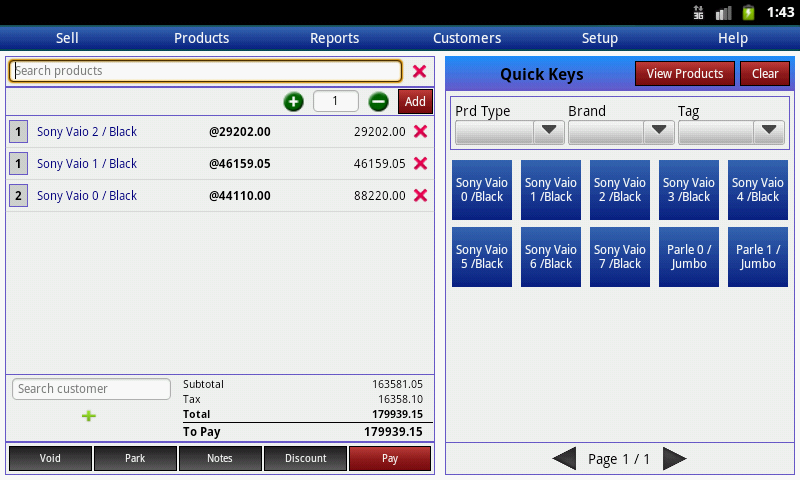Tap Sony Vaio 5 /Black quick key
The image size is (800, 480).
[x=482, y=257]
